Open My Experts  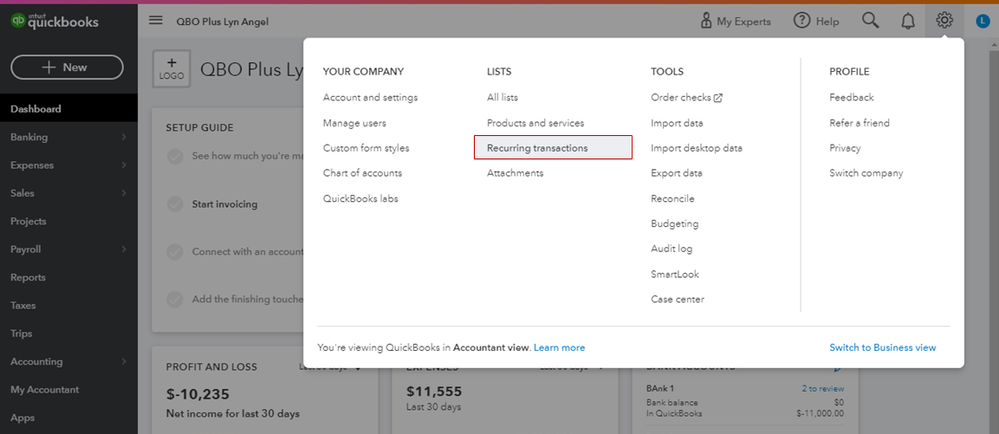point(735,21)
